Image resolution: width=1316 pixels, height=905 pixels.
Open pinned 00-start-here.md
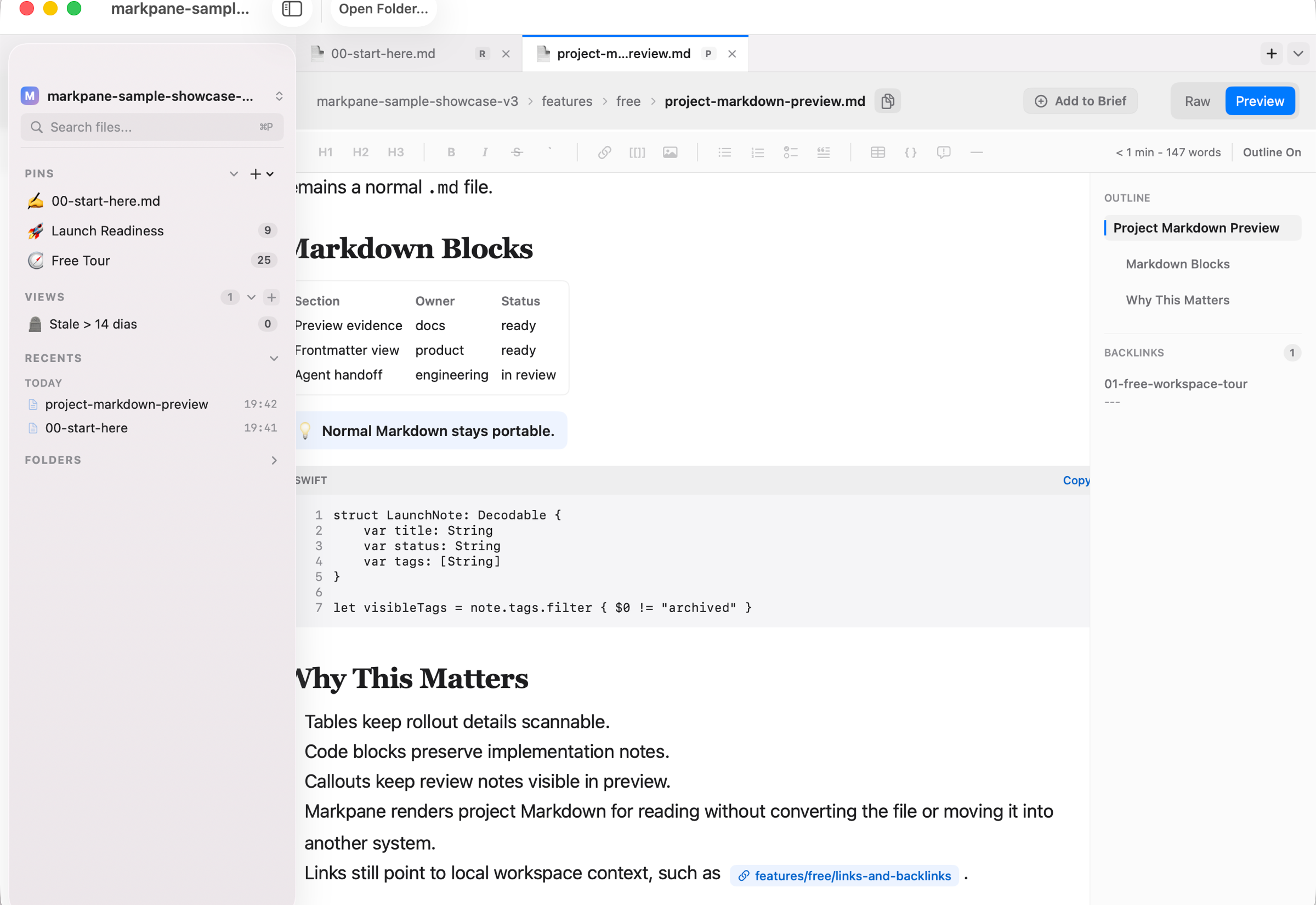(152, 201)
